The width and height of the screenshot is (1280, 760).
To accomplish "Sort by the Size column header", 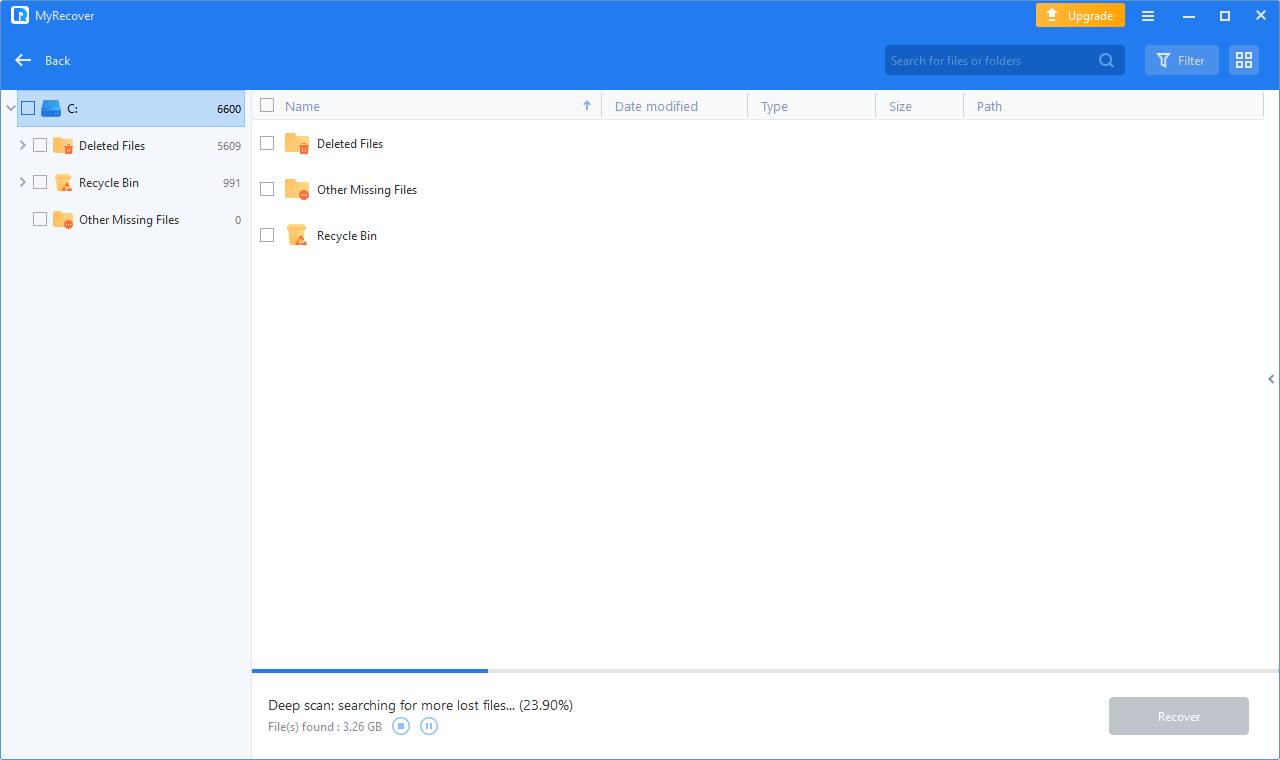I will [x=900, y=106].
